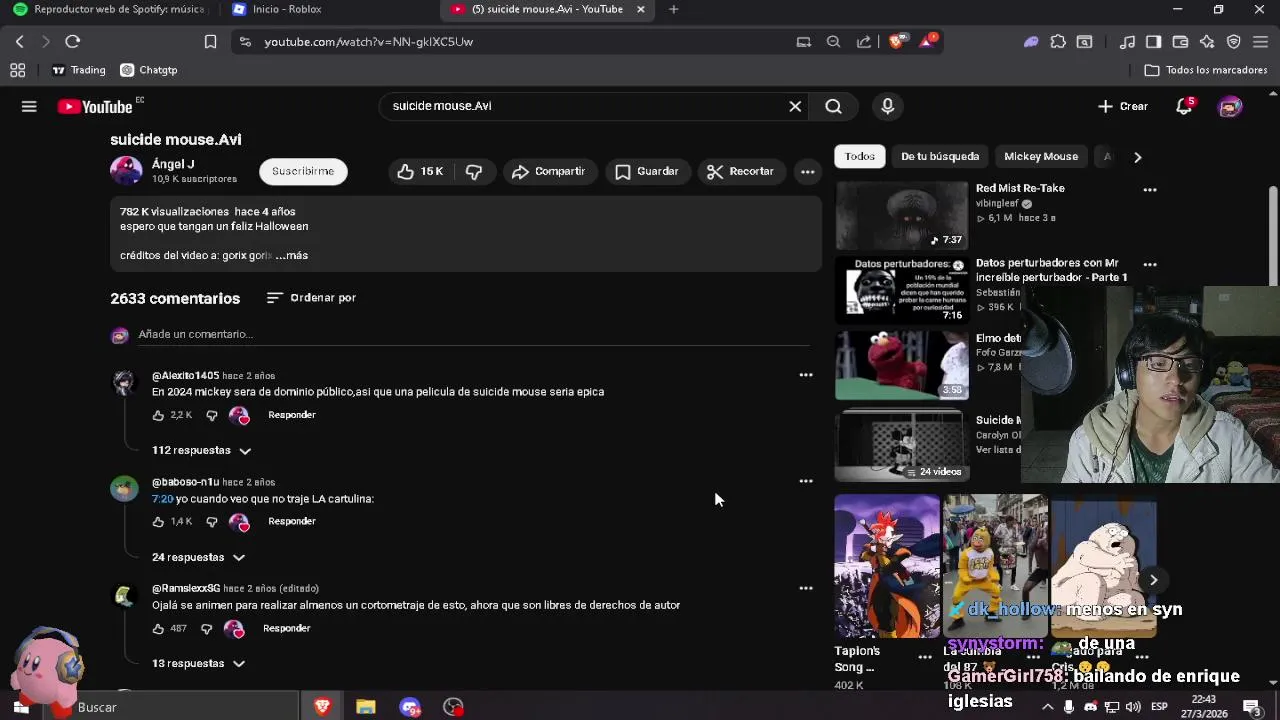The image size is (1280, 720).
Task: Start voice search with the microphone icon
Action: pos(887,106)
